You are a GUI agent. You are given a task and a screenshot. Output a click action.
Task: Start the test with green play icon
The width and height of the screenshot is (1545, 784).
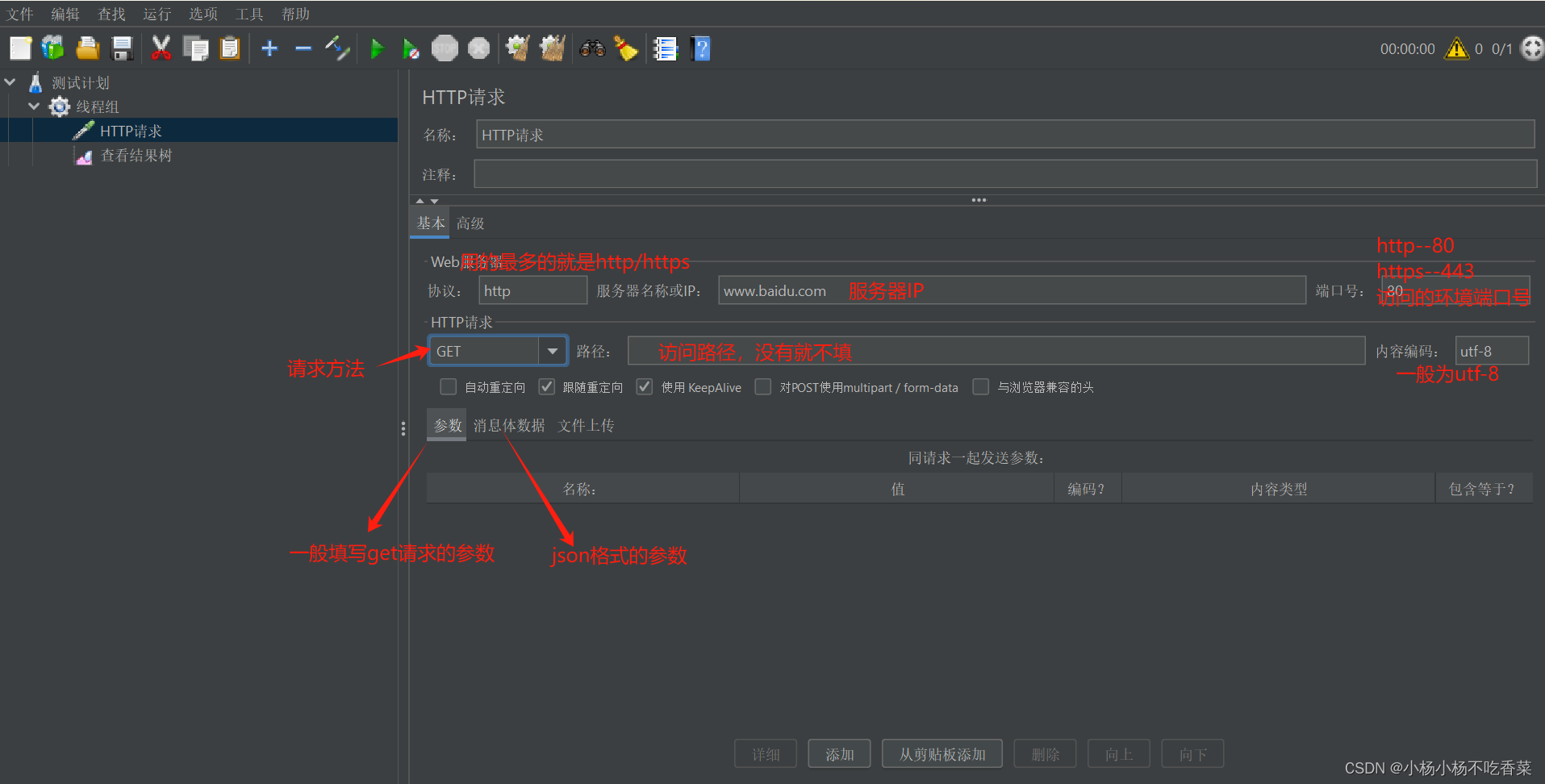point(377,48)
